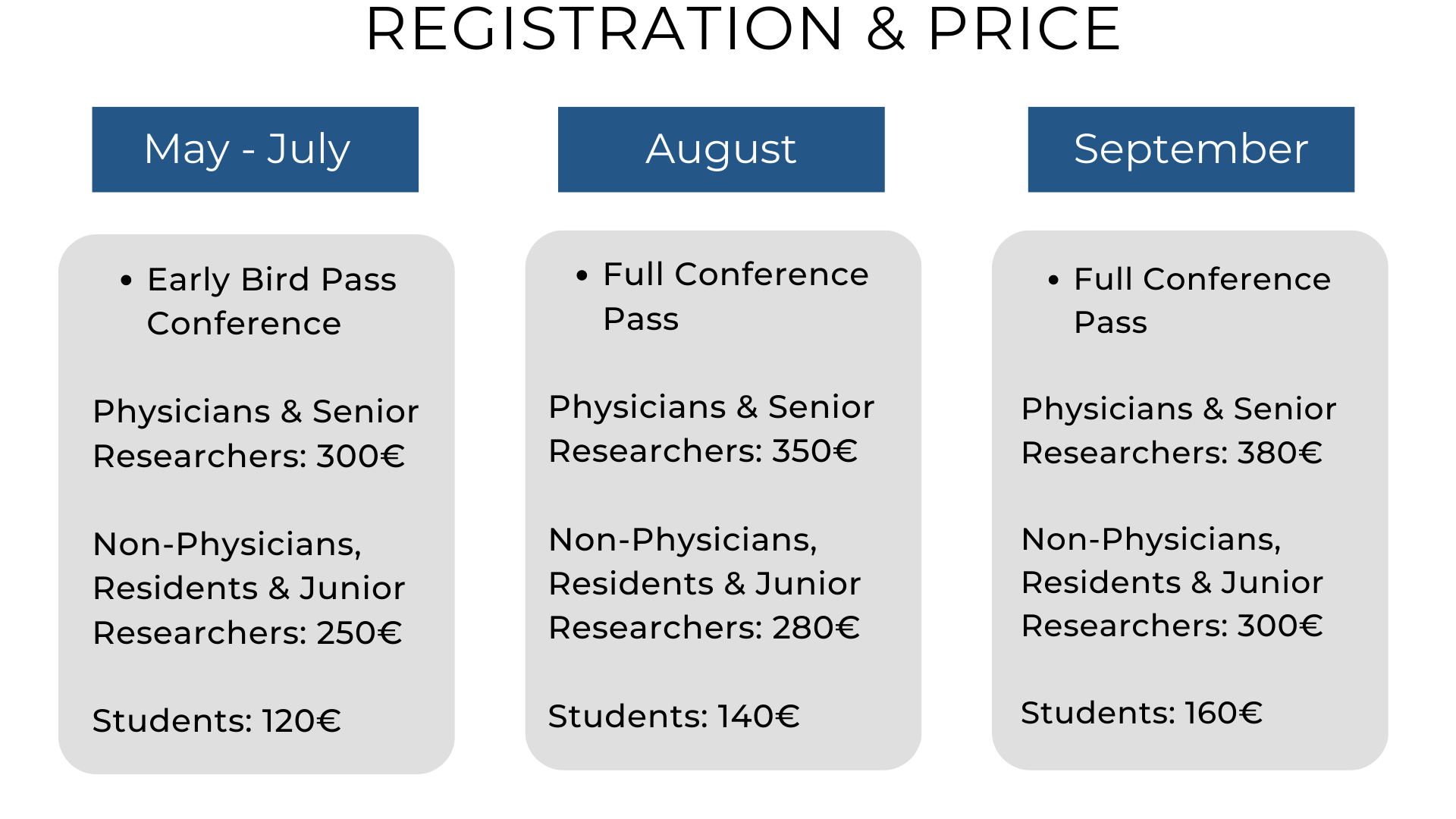Click Non-Physicians Researchers: 280€ paragraph
Screen dimensions: 1456x819
coord(704,584)
